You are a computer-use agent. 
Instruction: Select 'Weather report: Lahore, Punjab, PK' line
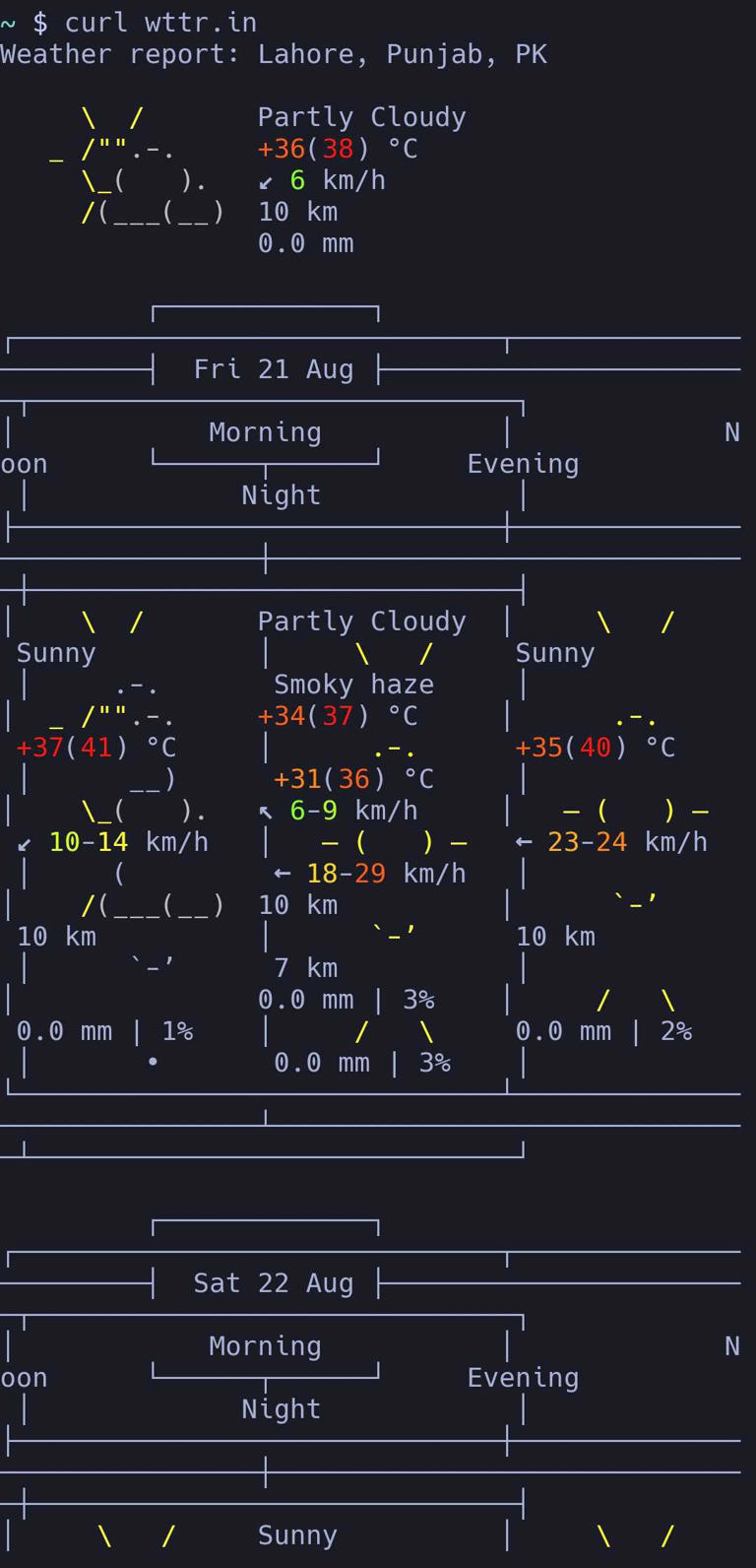pyautogui.click(x=274, y=54)
